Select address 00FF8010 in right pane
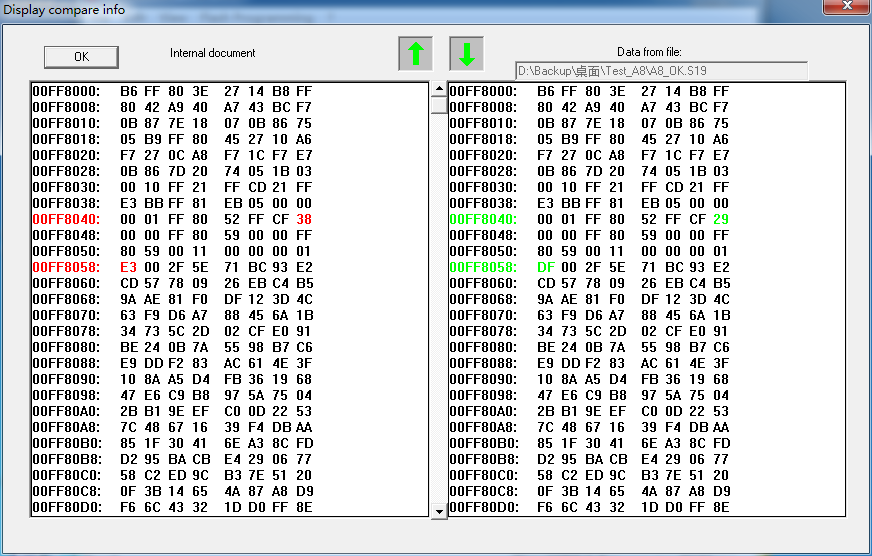Image resolution: width=872 pixels, height=556 pixels. tap(483, 123)
